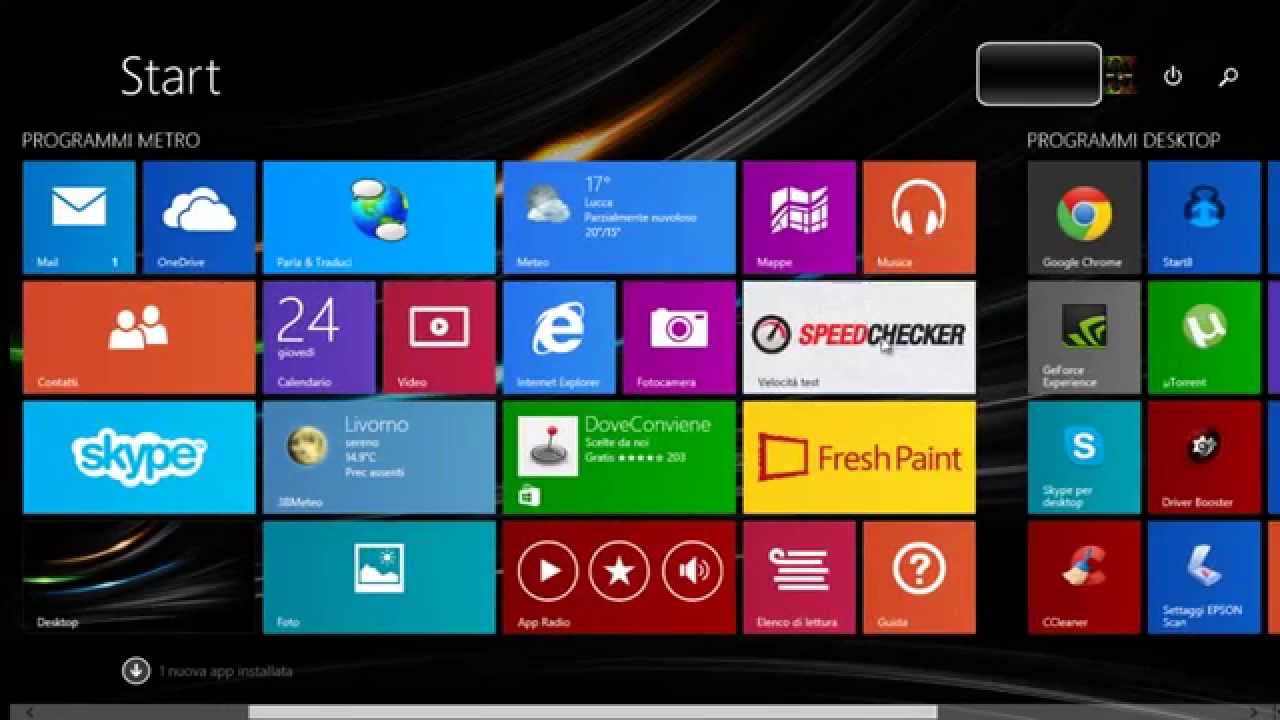Click the horizontal scrollbar thumb
The image size is (1280, 720).
(x=593, y=712)
